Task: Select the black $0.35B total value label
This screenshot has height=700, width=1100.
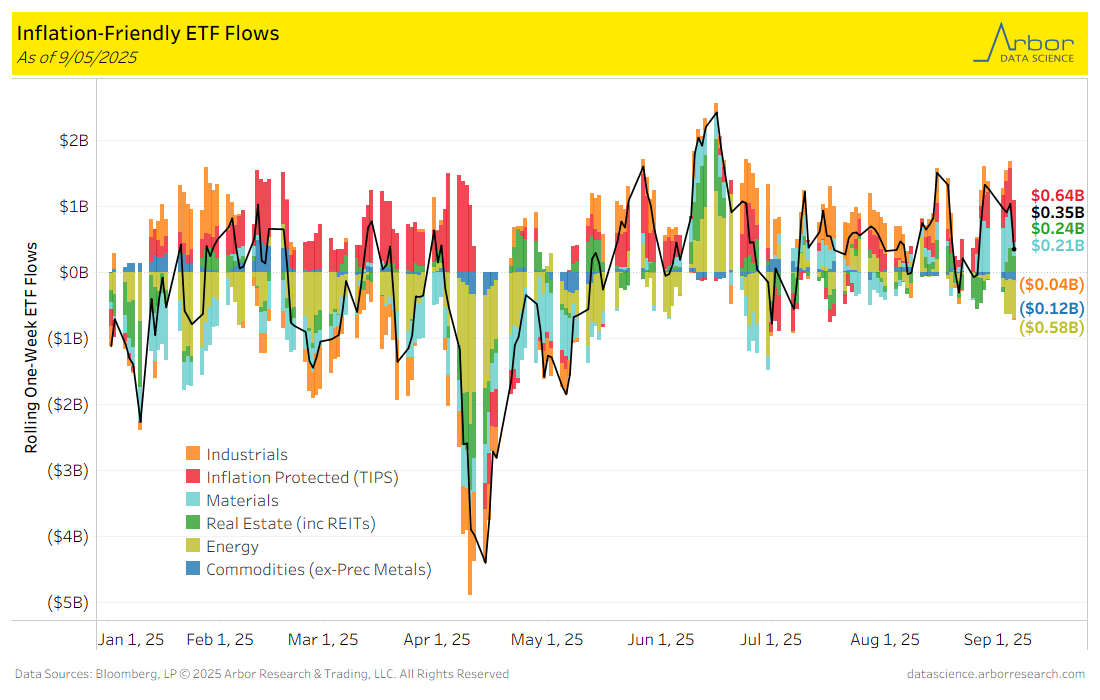Action: pyautogui.click(x=1057, y=212)
